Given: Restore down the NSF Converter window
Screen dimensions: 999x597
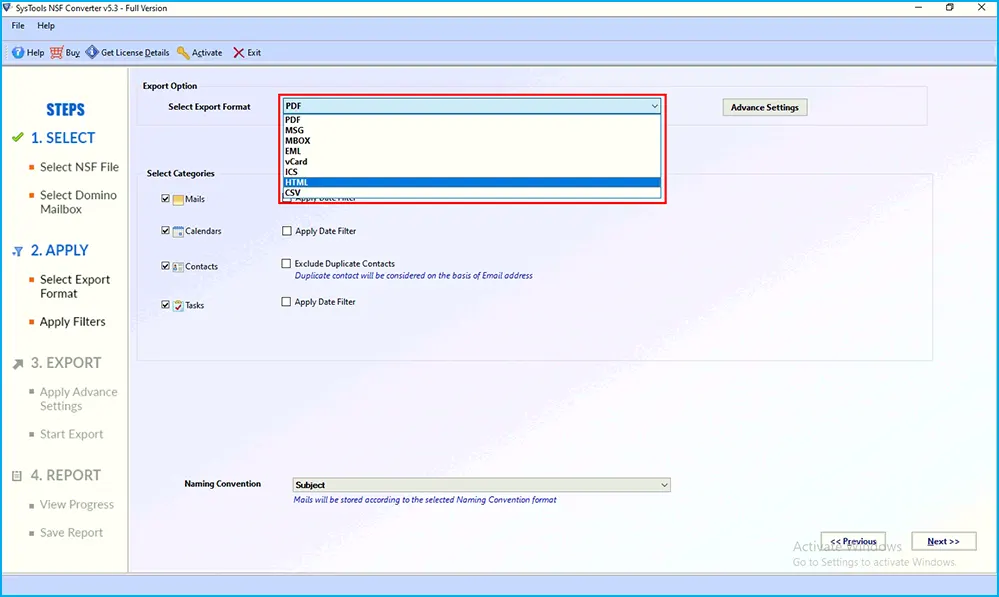Looking at the screenshot, I should click(950, 8).
